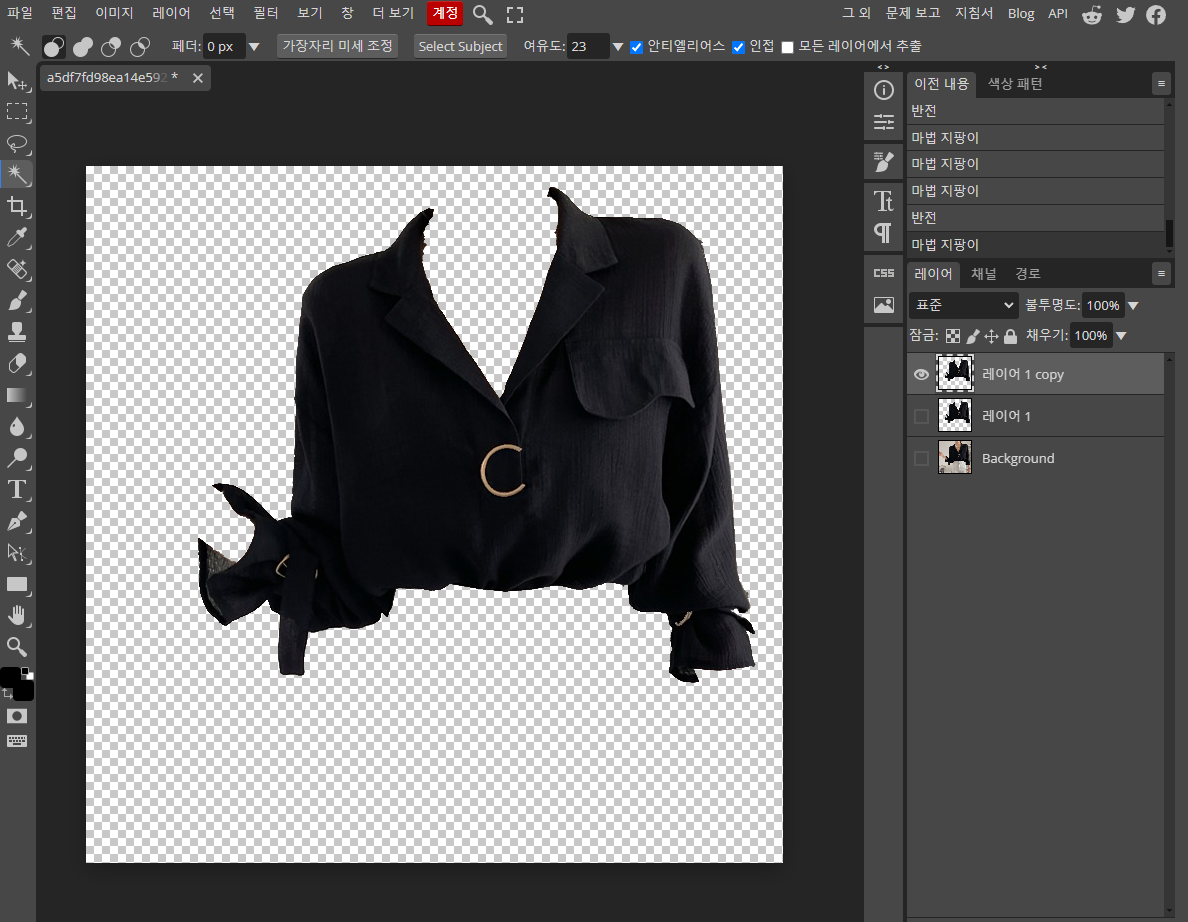Expand the 불투명도 opacity dropdown arrow
The width and height of the screenshot is (1188, 922).
(x=1133, y=305)
